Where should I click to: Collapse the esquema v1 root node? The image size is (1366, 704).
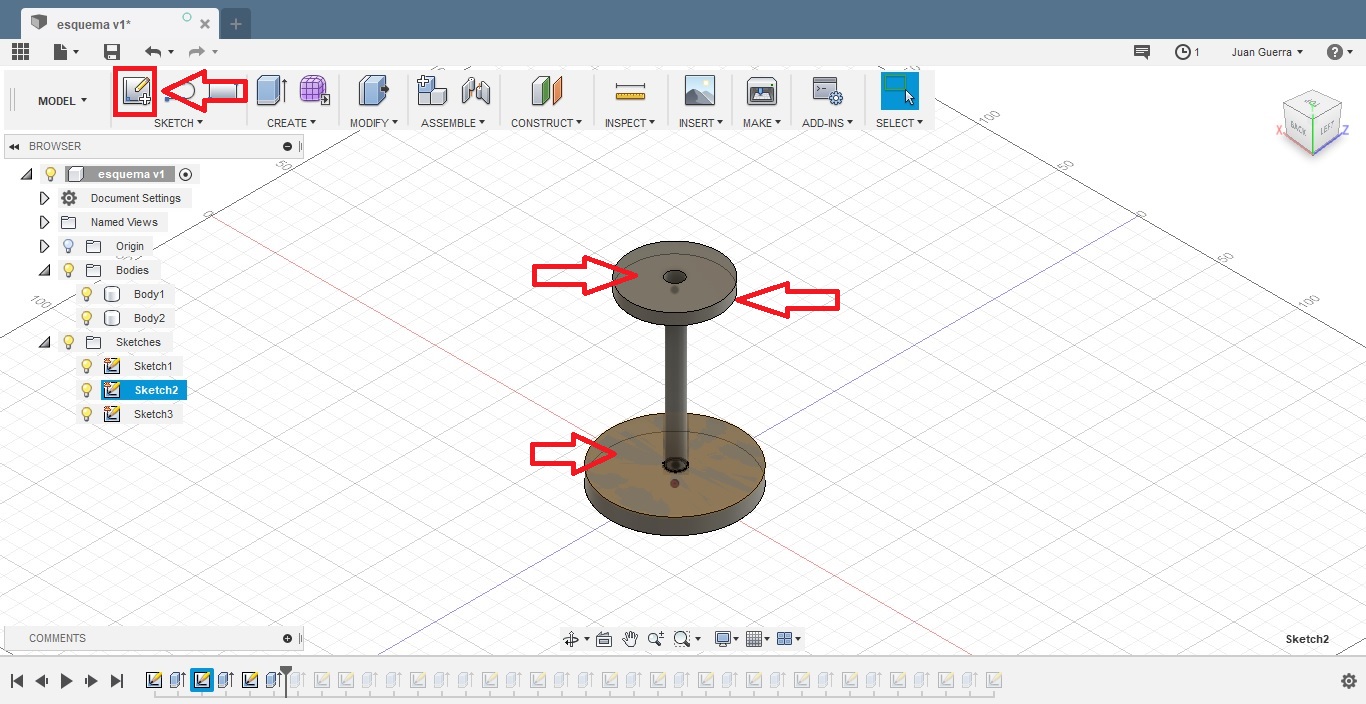click(27, 174)
